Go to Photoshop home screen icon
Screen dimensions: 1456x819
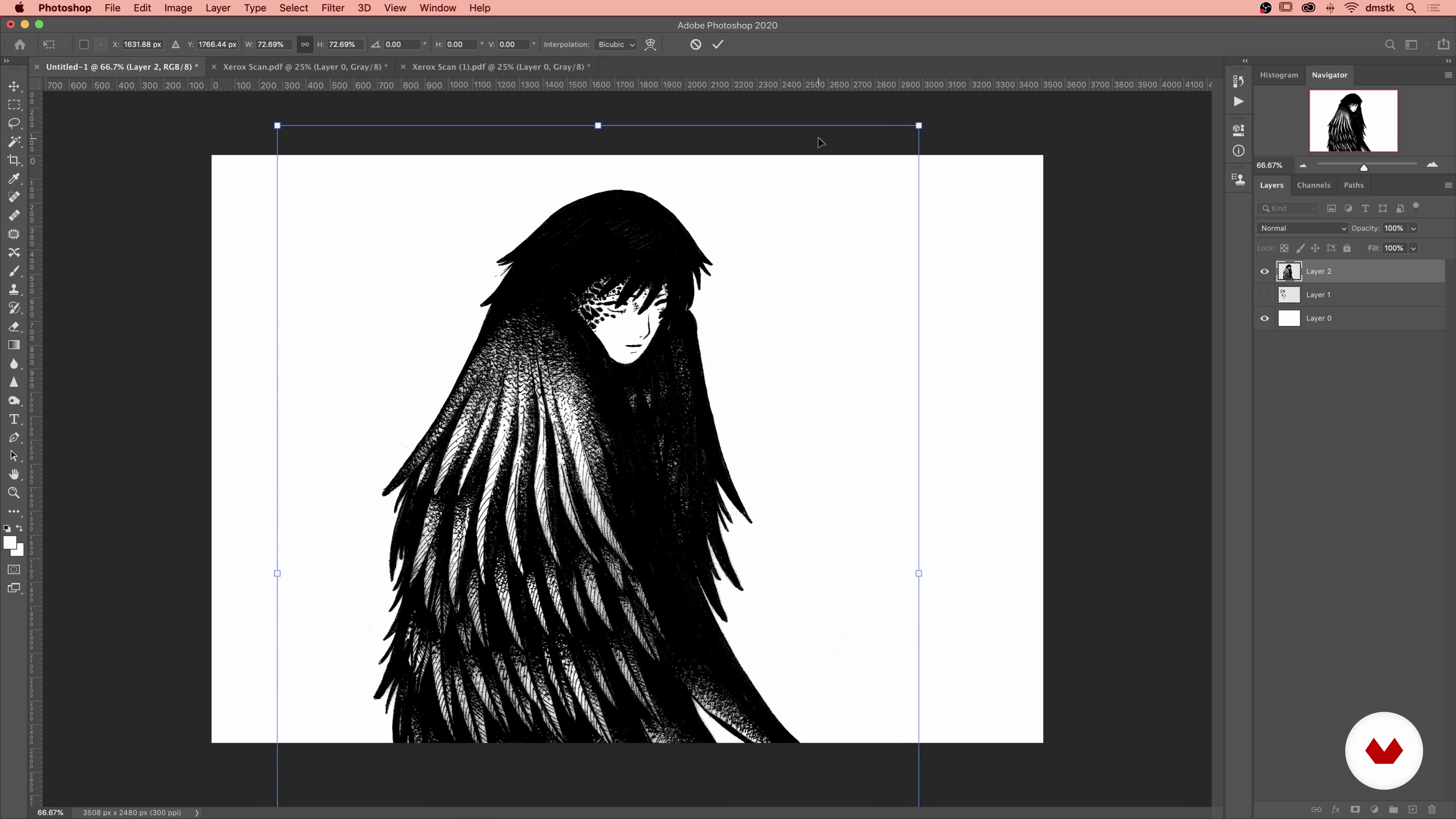20,44
